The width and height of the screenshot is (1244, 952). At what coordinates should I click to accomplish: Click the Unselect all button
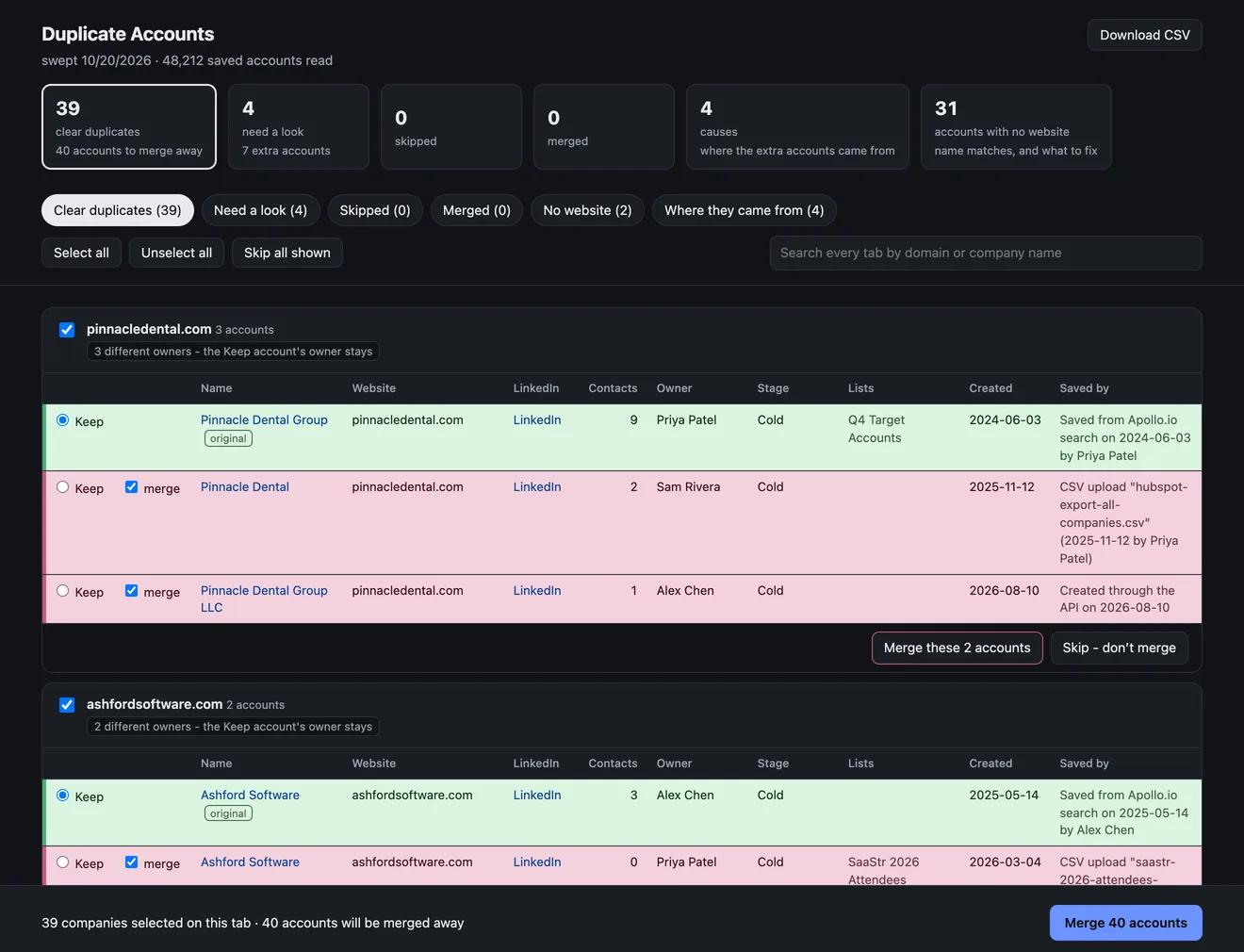(x=176, y=253)
